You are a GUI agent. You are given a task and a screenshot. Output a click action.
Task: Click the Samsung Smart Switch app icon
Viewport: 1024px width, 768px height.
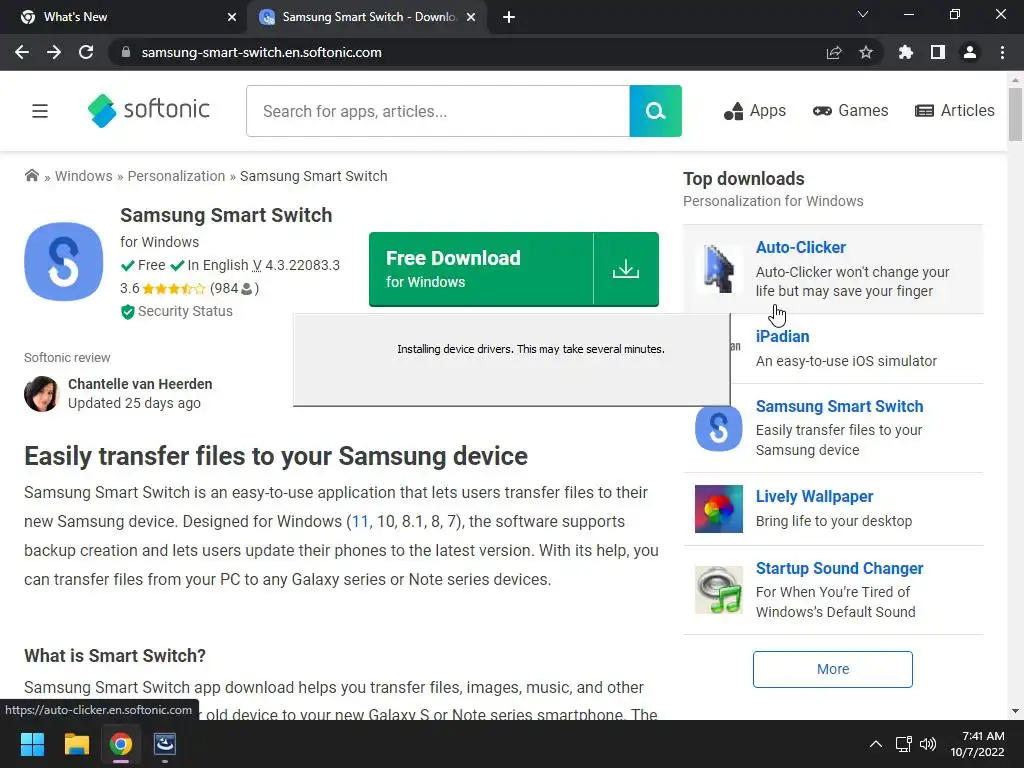click(x=63, y=261)
